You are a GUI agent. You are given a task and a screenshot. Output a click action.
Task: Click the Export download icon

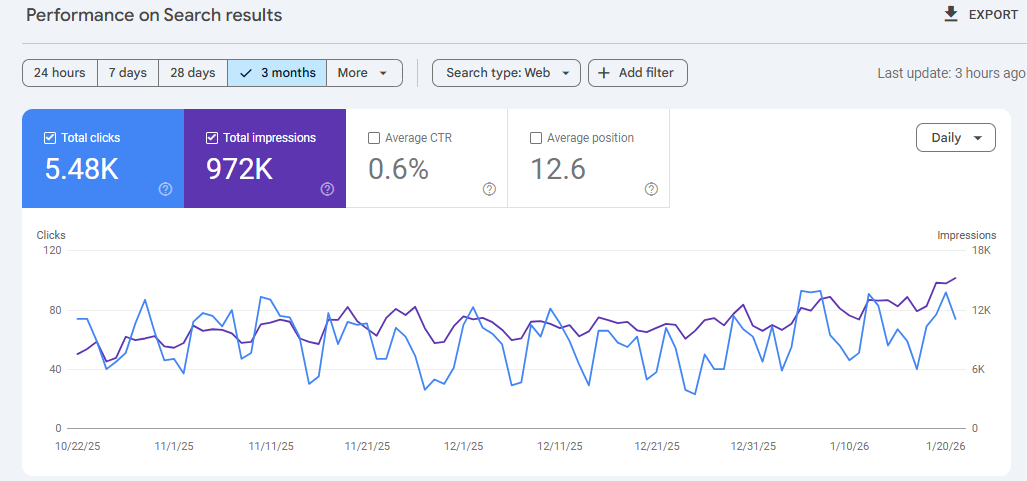point(951,14)
